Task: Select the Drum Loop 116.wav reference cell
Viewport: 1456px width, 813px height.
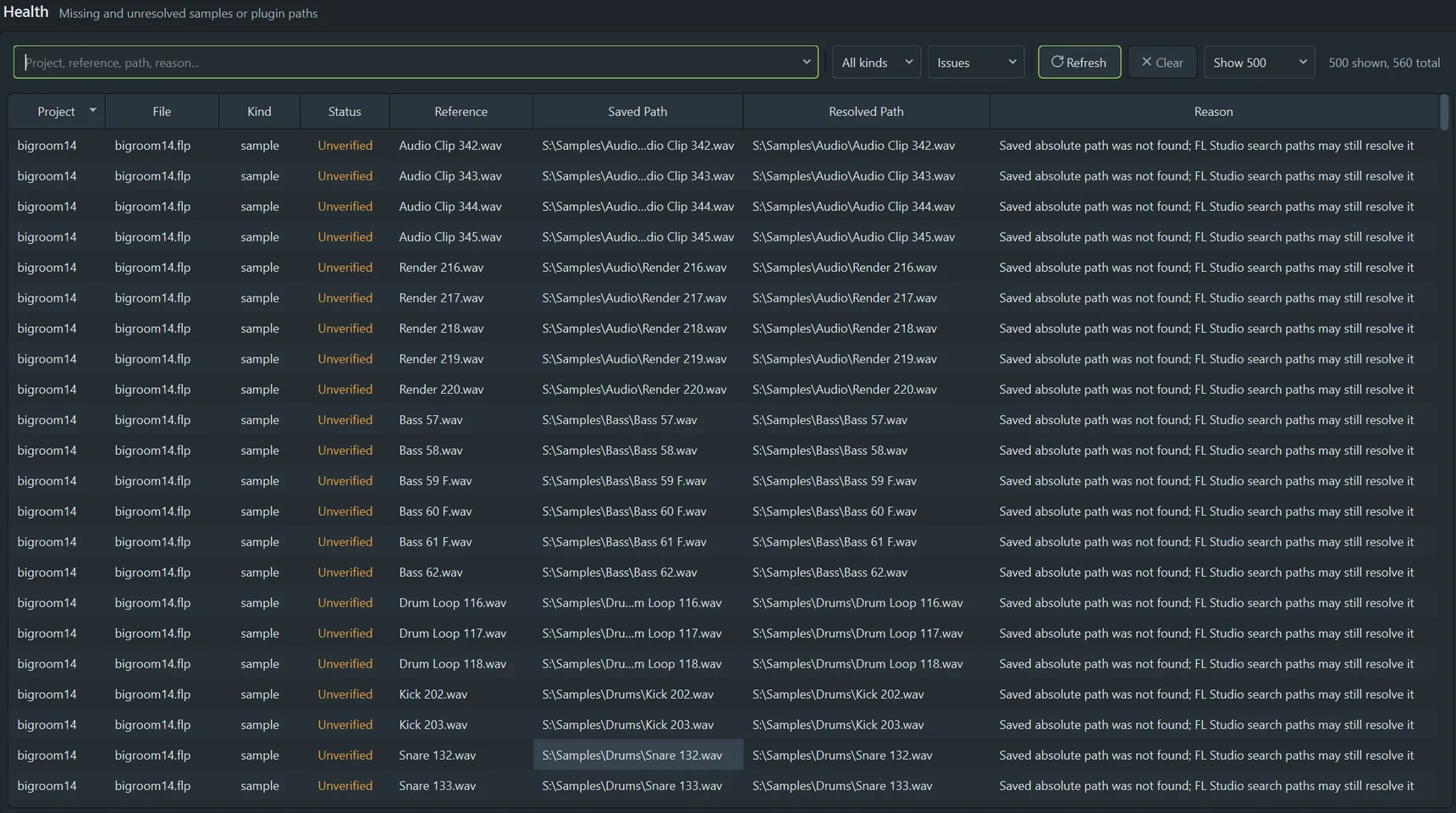Action: click(x=461, y=603)
